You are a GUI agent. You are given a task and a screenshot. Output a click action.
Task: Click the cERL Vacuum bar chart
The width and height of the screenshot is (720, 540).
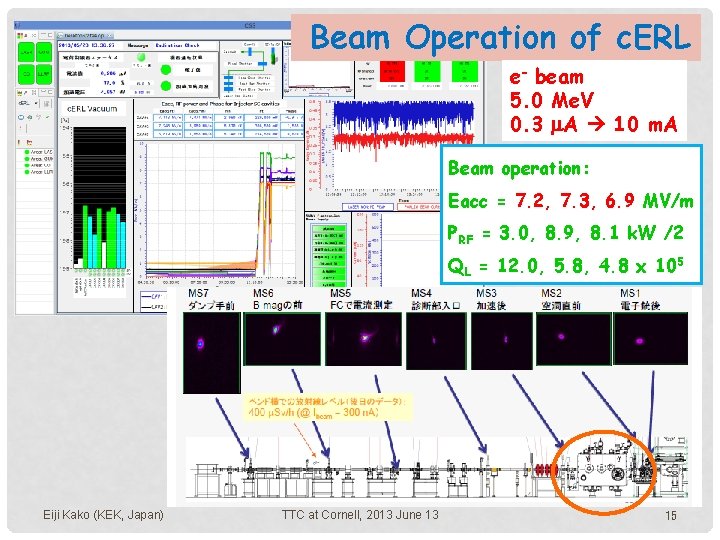100,197
